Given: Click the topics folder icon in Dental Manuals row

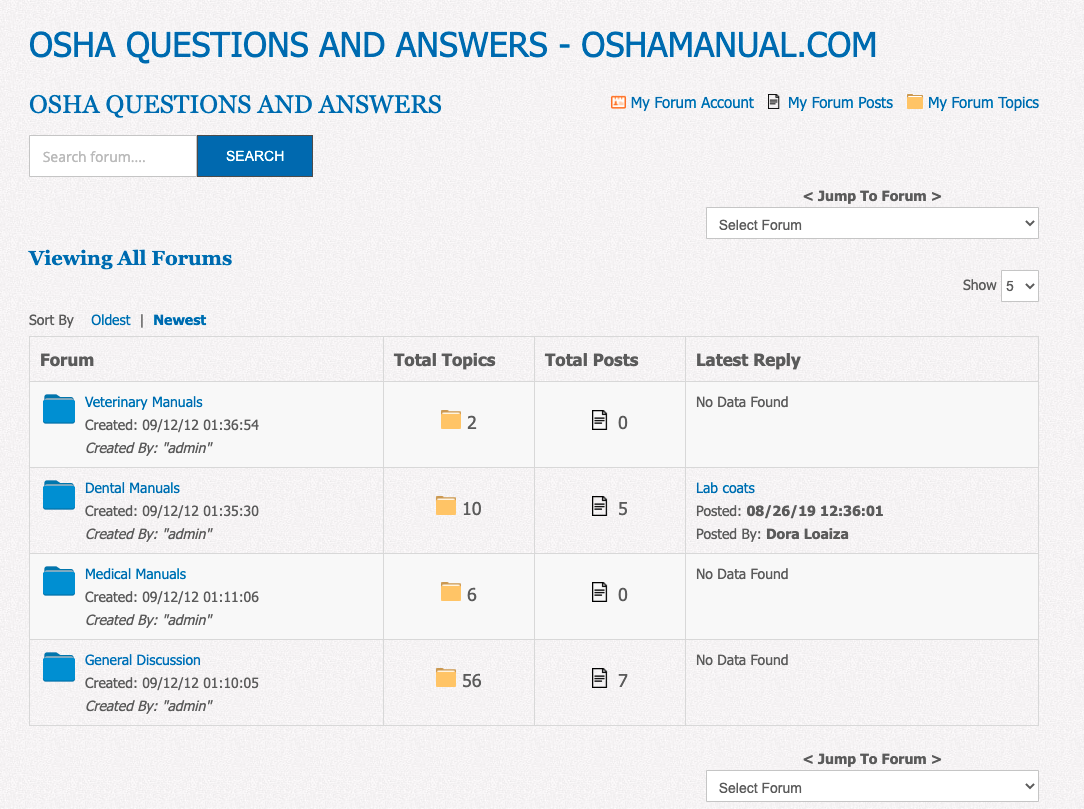Looking at the screenshot, I should pos(446,505).
